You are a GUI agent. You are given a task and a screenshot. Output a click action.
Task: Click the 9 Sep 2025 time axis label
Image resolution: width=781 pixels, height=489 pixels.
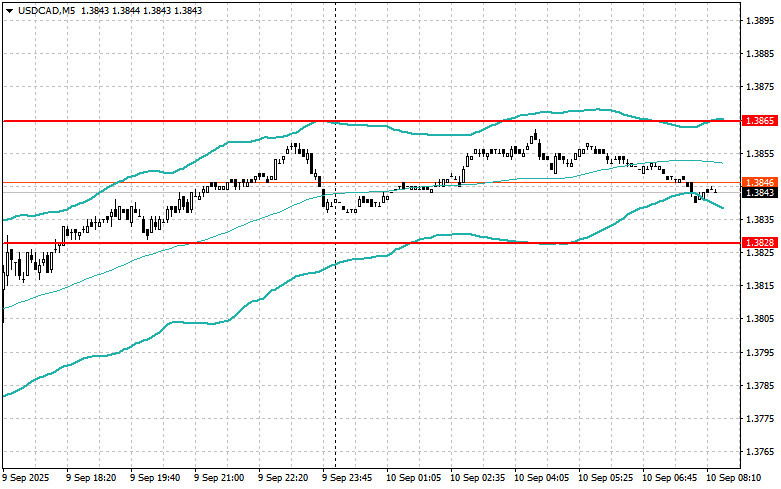[26, 478]
